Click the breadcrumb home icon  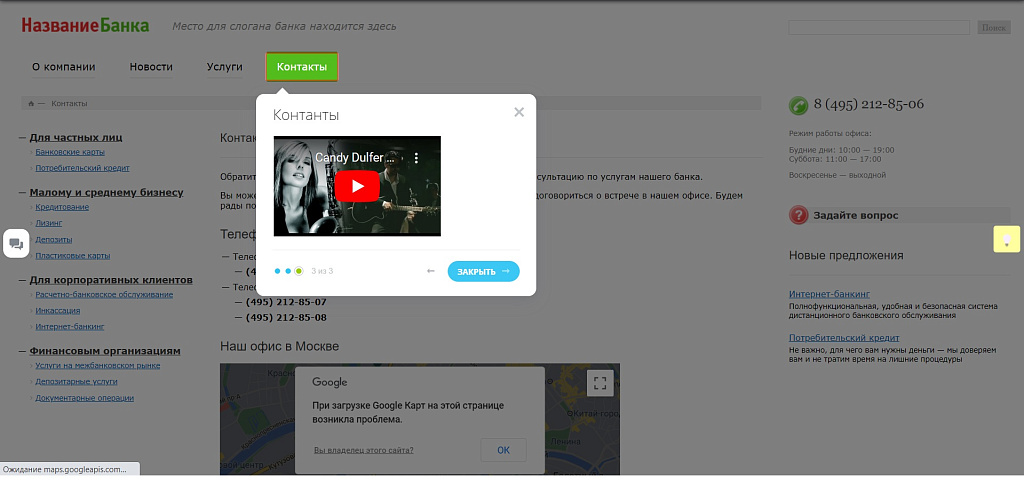(x=31, y=103)
